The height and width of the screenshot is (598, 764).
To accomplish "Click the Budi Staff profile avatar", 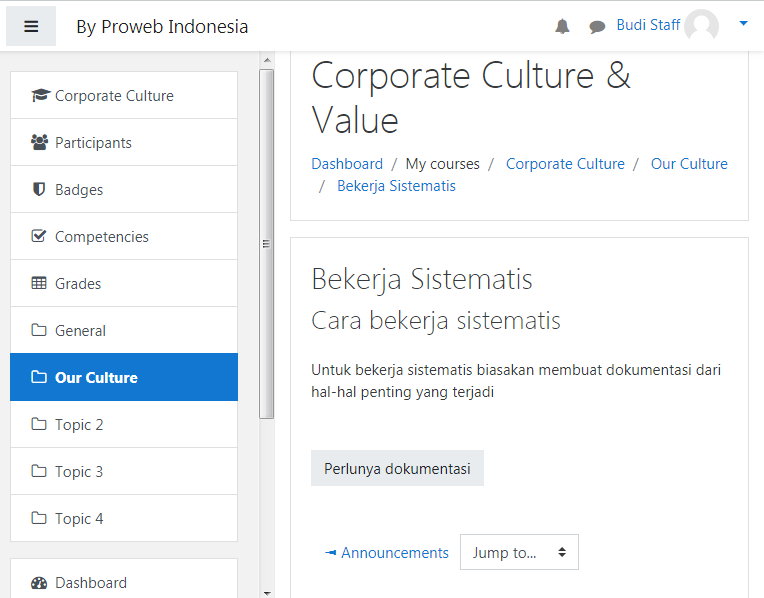I will coord(701,25).
